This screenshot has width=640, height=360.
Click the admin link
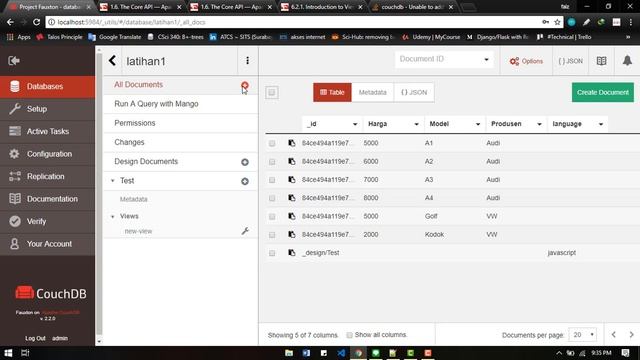[60, 338]
